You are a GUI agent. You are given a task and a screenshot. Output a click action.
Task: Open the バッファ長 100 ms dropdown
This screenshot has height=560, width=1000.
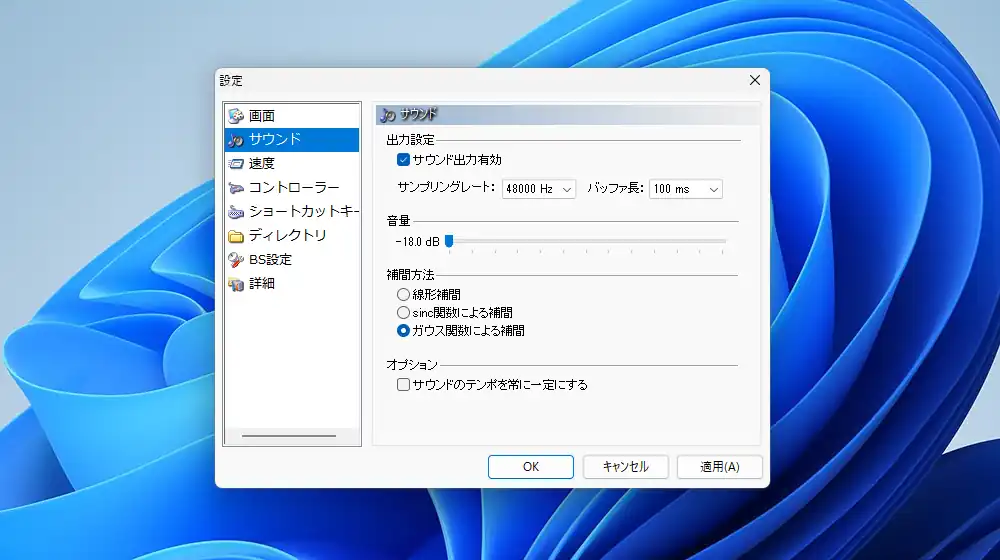[x=686, y=189]
